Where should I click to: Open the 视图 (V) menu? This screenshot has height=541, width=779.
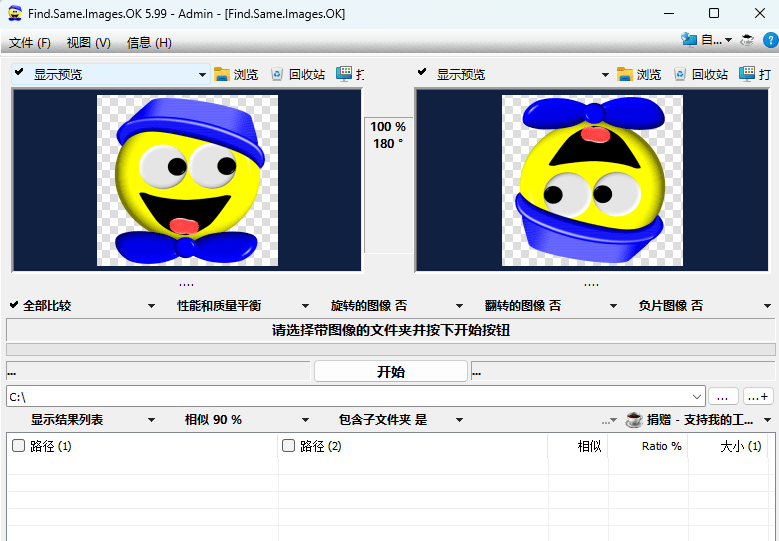[x=88, y=43]
